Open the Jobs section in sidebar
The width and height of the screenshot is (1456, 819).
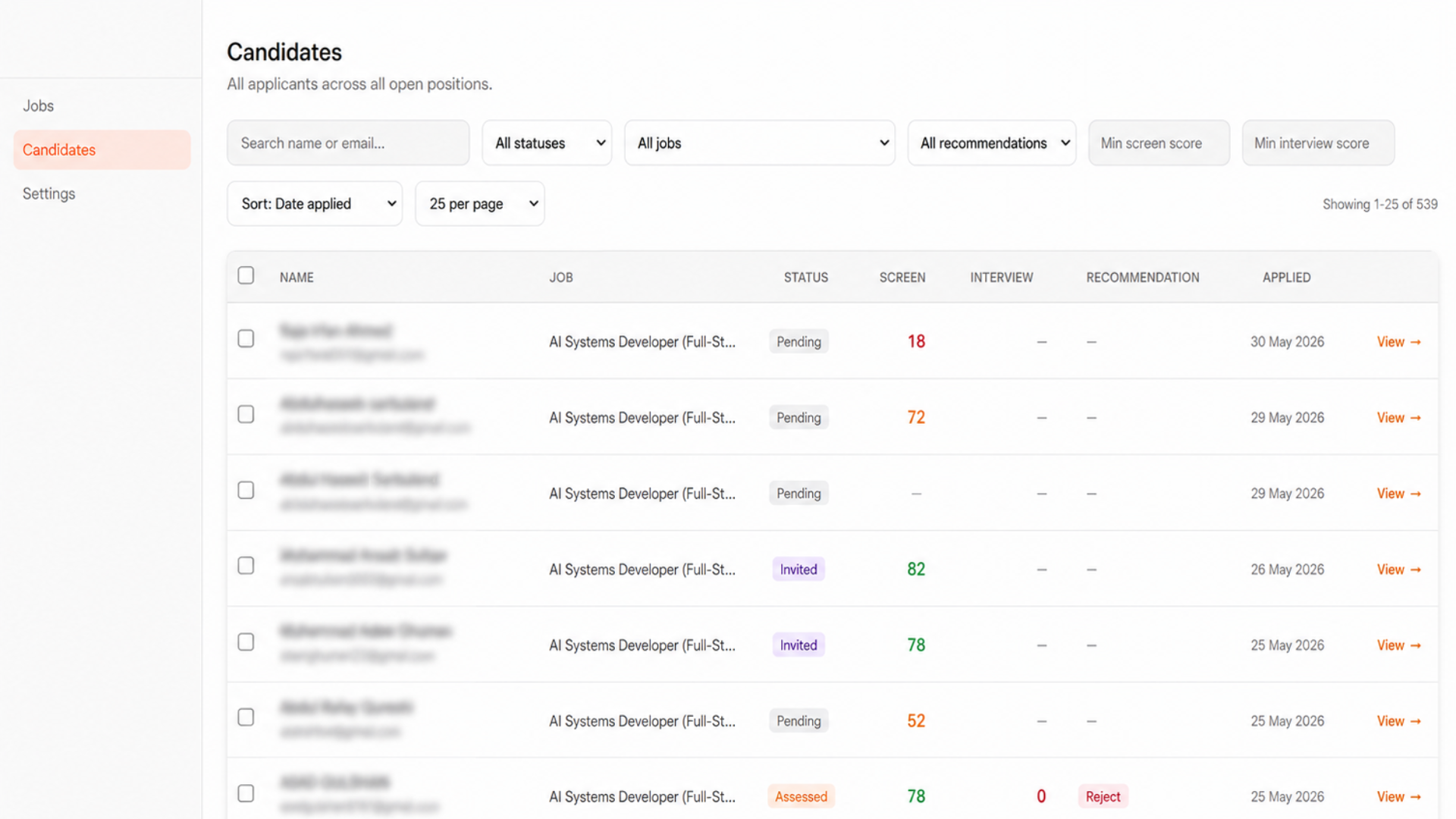click(38, 106)
